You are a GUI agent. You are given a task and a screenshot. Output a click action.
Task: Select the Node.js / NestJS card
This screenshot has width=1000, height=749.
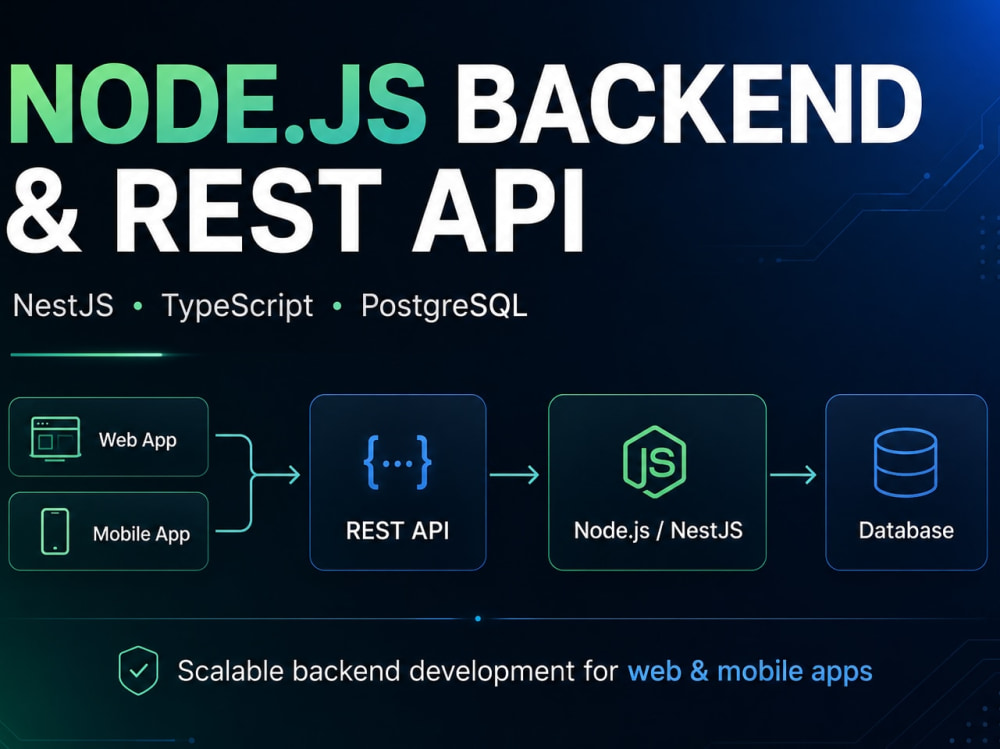(x=657, y=482)
